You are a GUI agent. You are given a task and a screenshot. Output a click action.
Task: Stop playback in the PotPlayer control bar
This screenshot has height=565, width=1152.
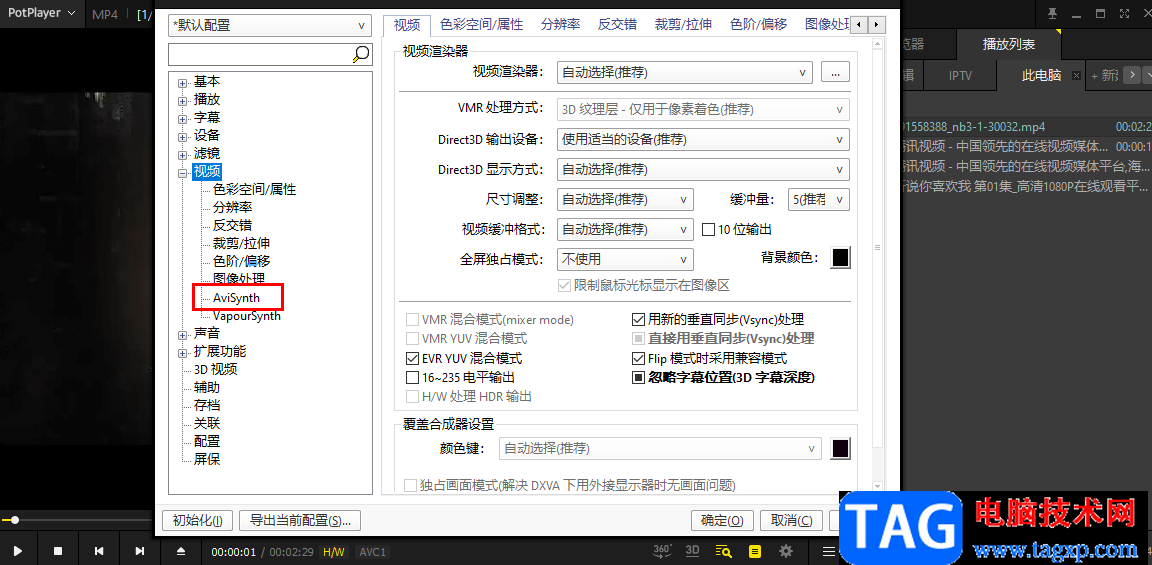pos(58,551)
